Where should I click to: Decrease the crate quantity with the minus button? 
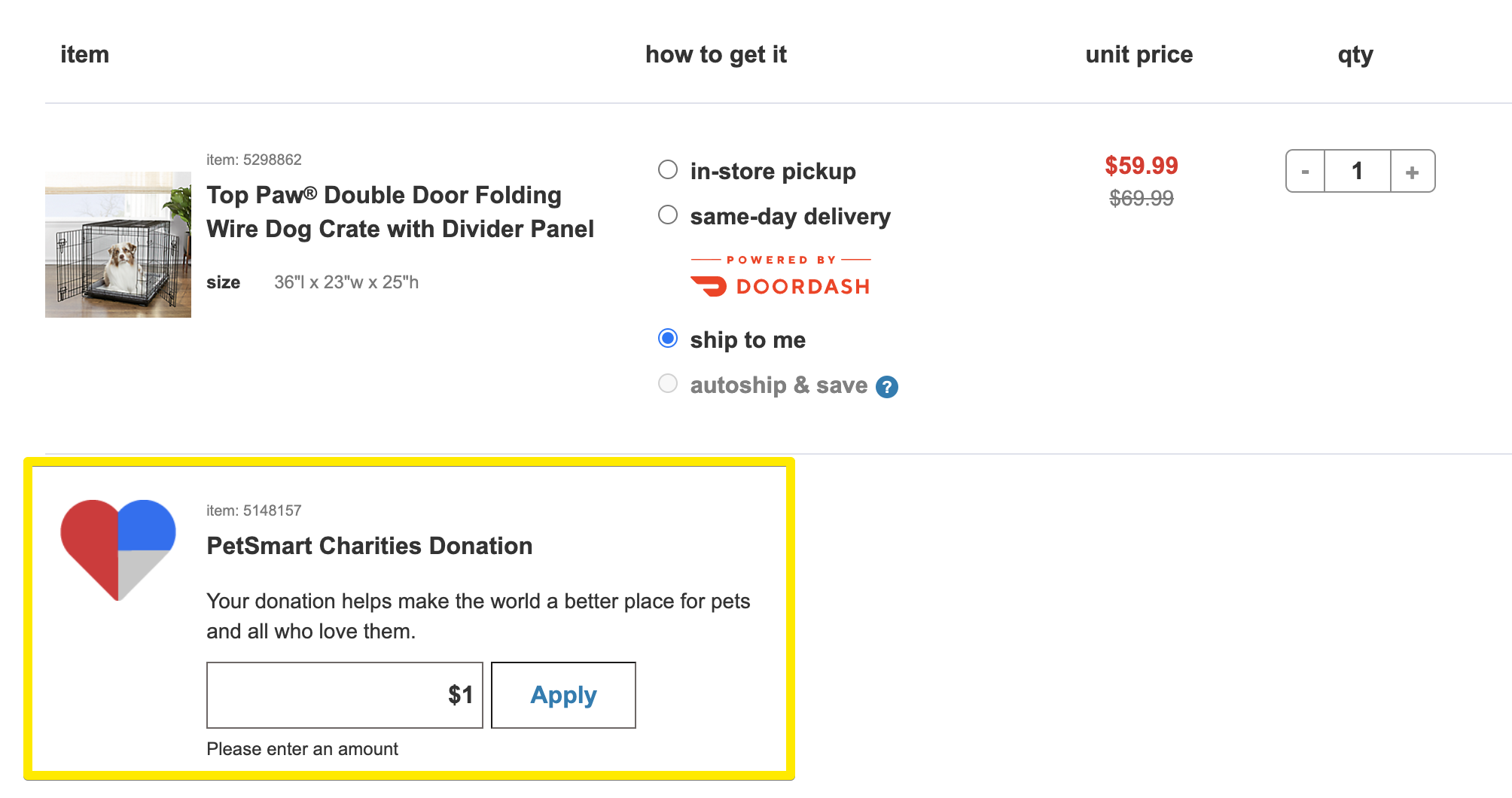pos(1303,171)
